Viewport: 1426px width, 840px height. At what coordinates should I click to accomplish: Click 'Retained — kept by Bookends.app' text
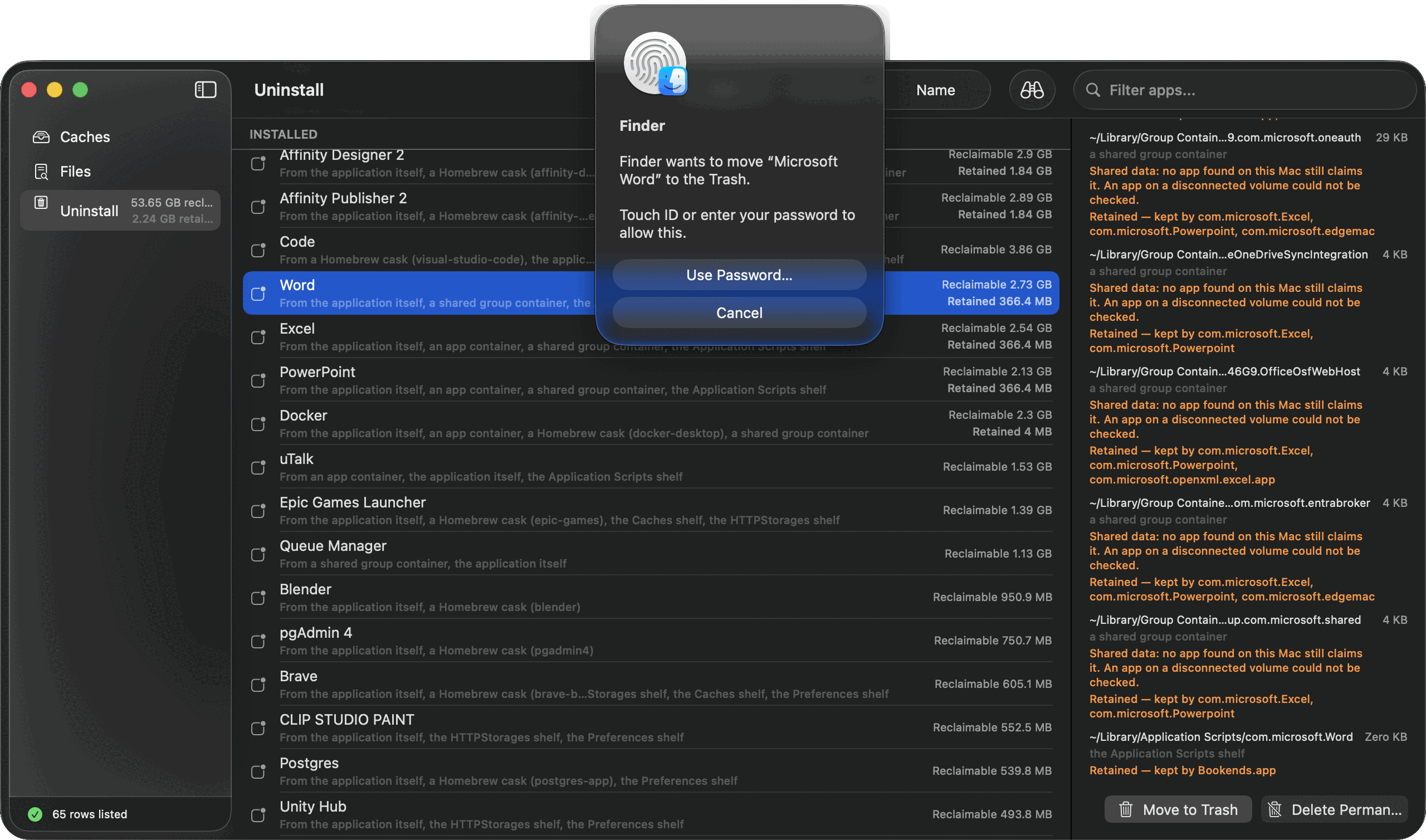1183,770
